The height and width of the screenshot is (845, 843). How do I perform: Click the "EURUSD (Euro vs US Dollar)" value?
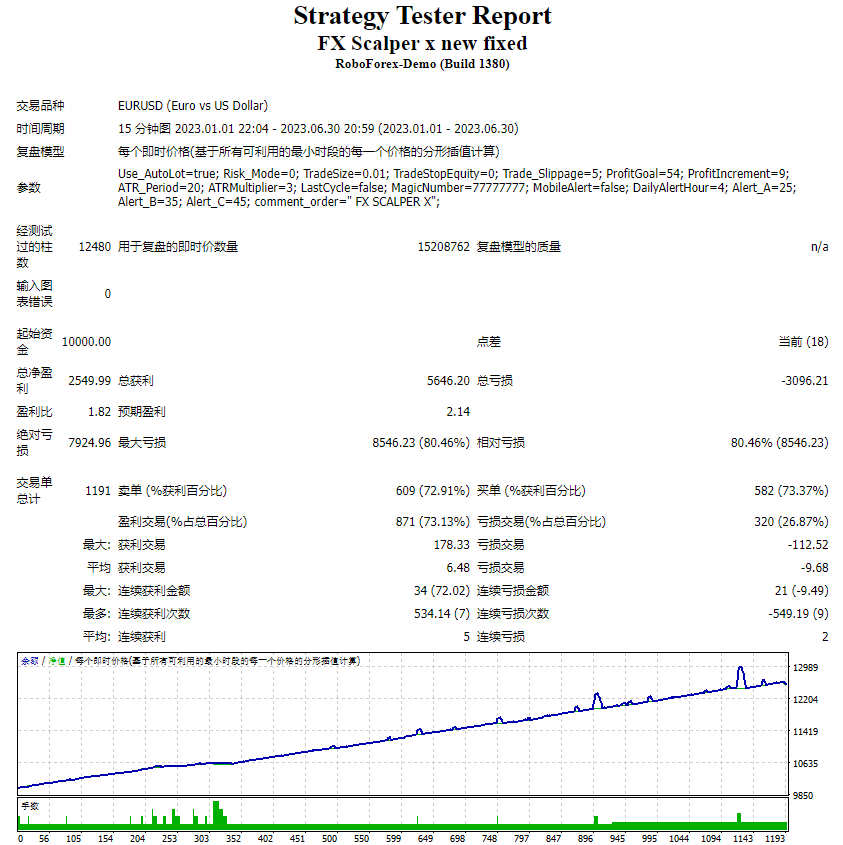[x=193, y=106]
